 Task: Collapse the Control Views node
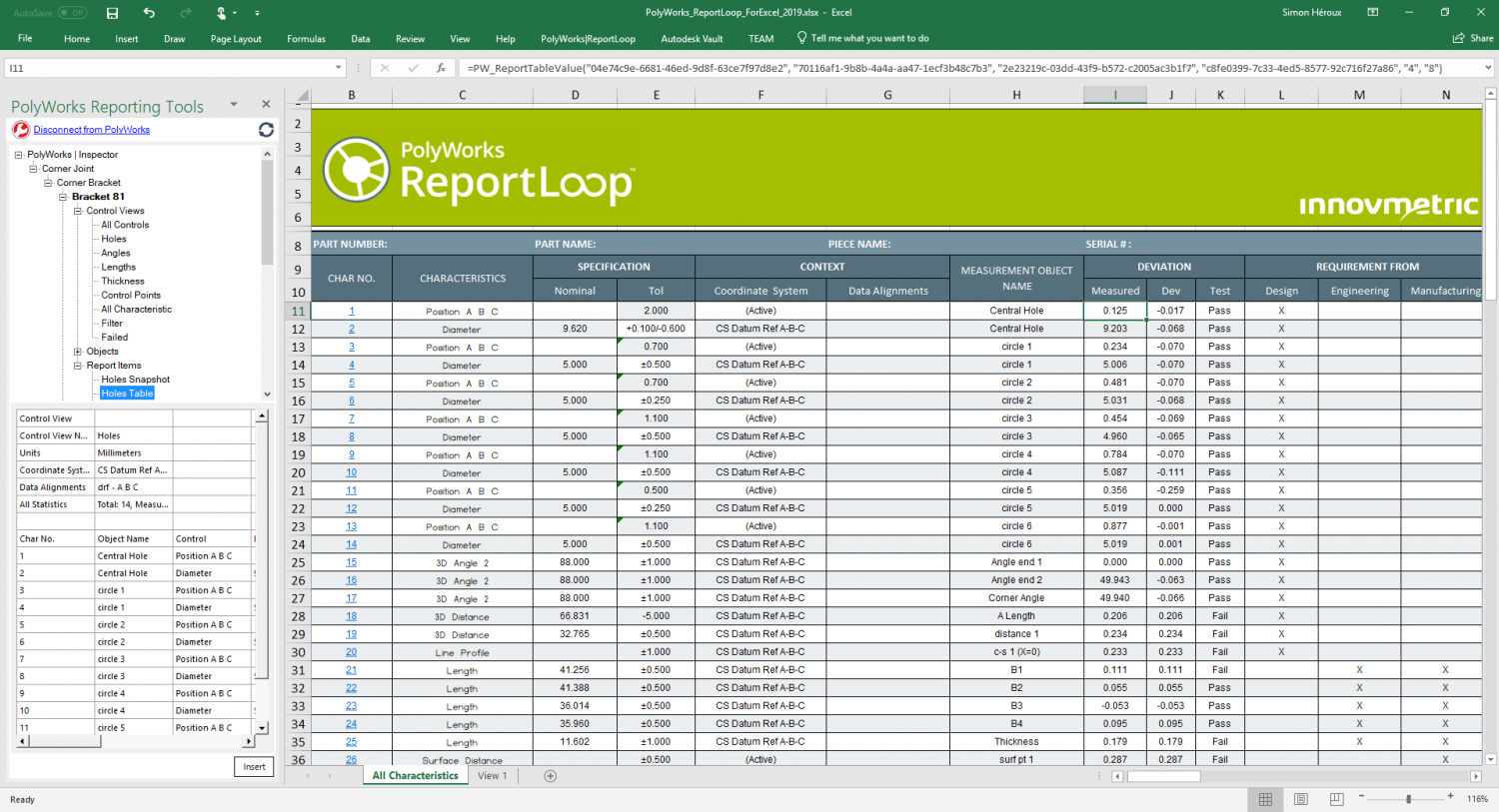78,211
